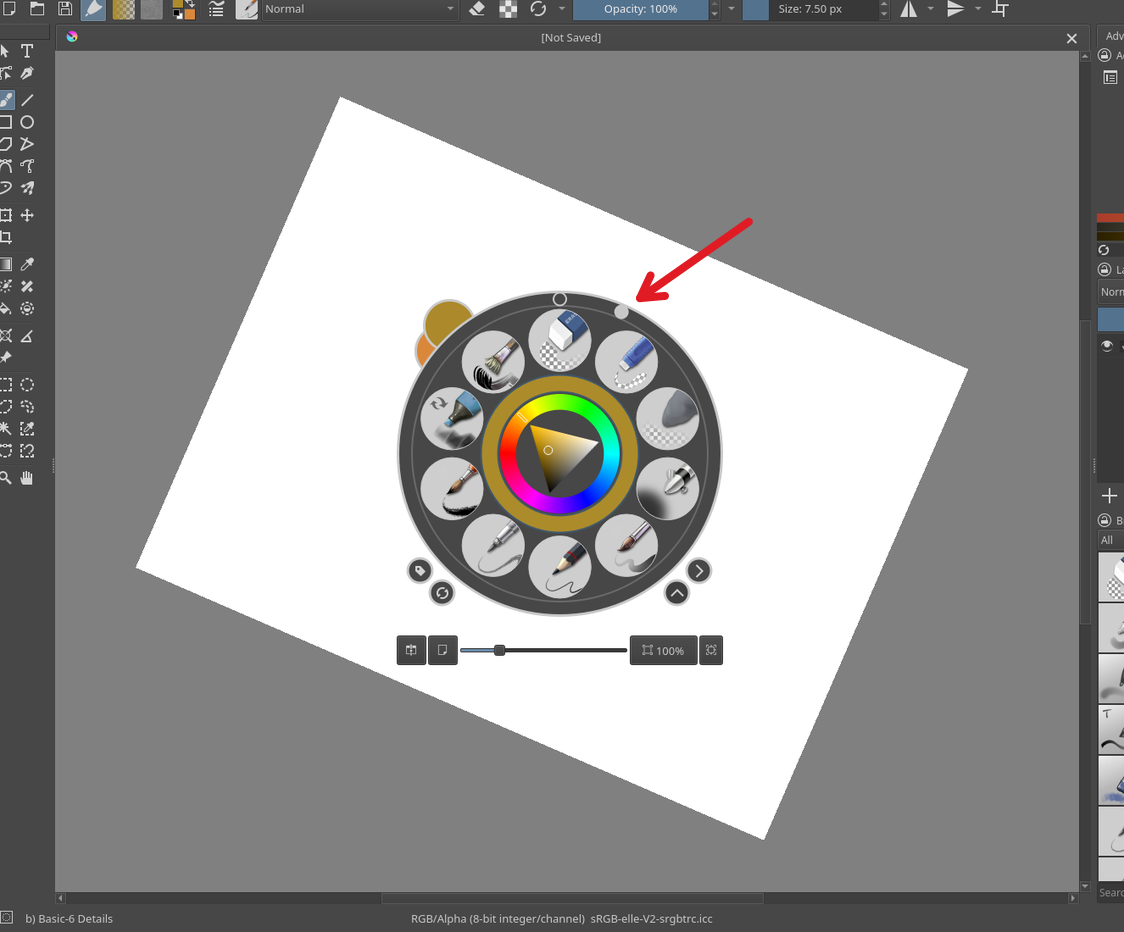
Task: Select the Ellipse tool
Action: coord(27,122)
